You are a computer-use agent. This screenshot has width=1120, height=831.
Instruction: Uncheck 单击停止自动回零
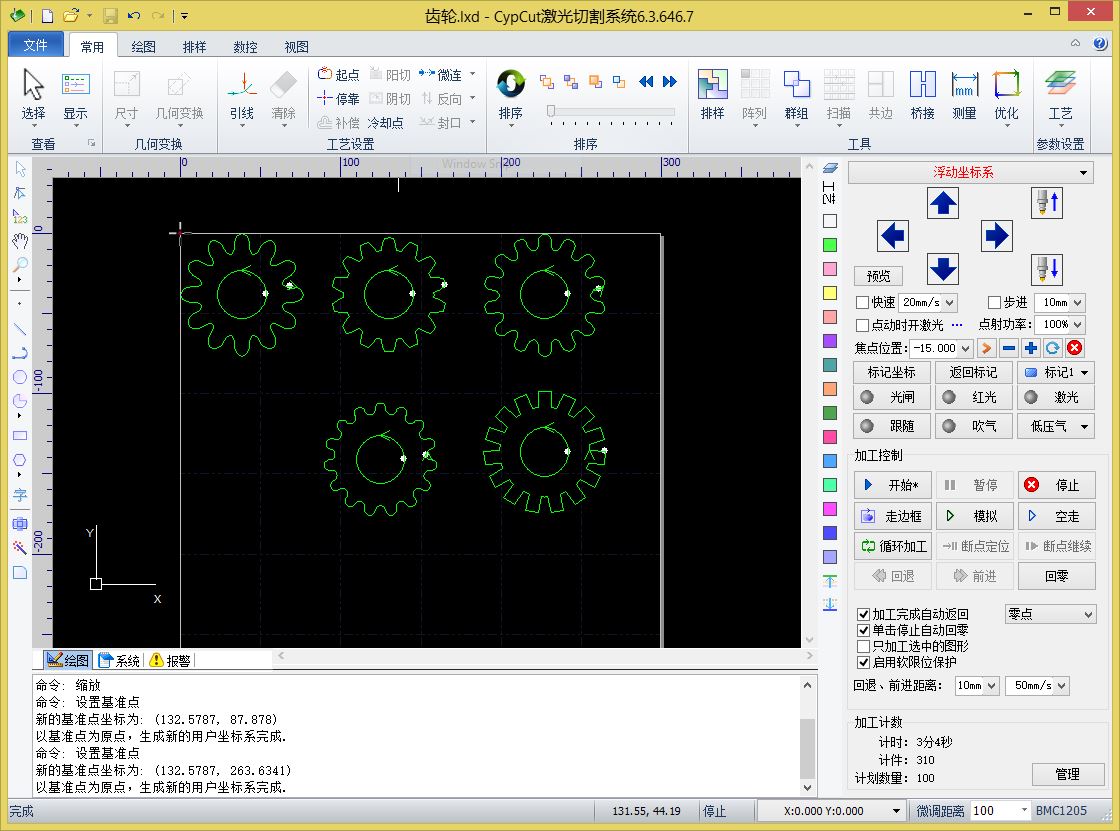[x=864, y=630]
